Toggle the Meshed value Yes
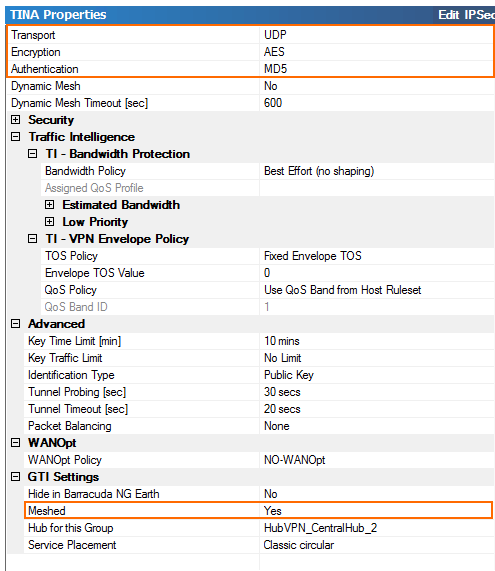This screenshot has width=495, height=571. (x=376, y=511)
